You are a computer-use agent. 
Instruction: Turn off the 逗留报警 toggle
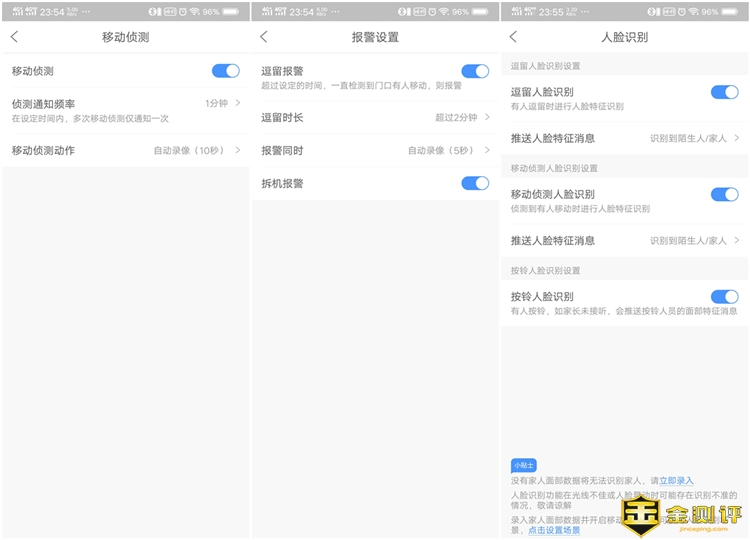pos(474,71)
